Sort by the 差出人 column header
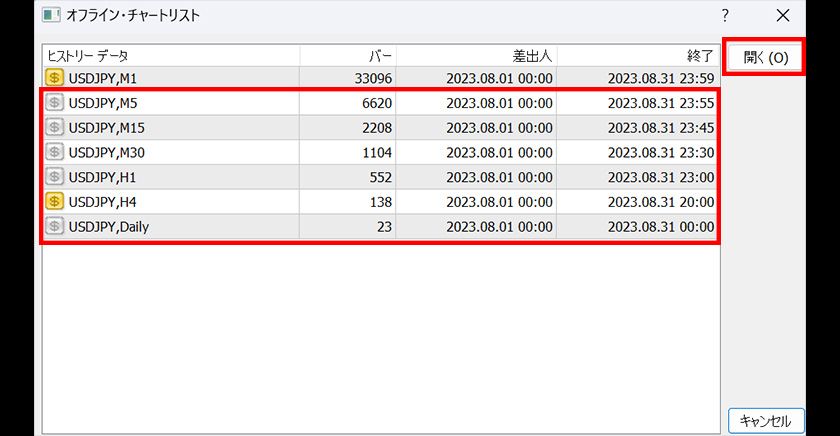The image size is (840, 436). point(476,56)
